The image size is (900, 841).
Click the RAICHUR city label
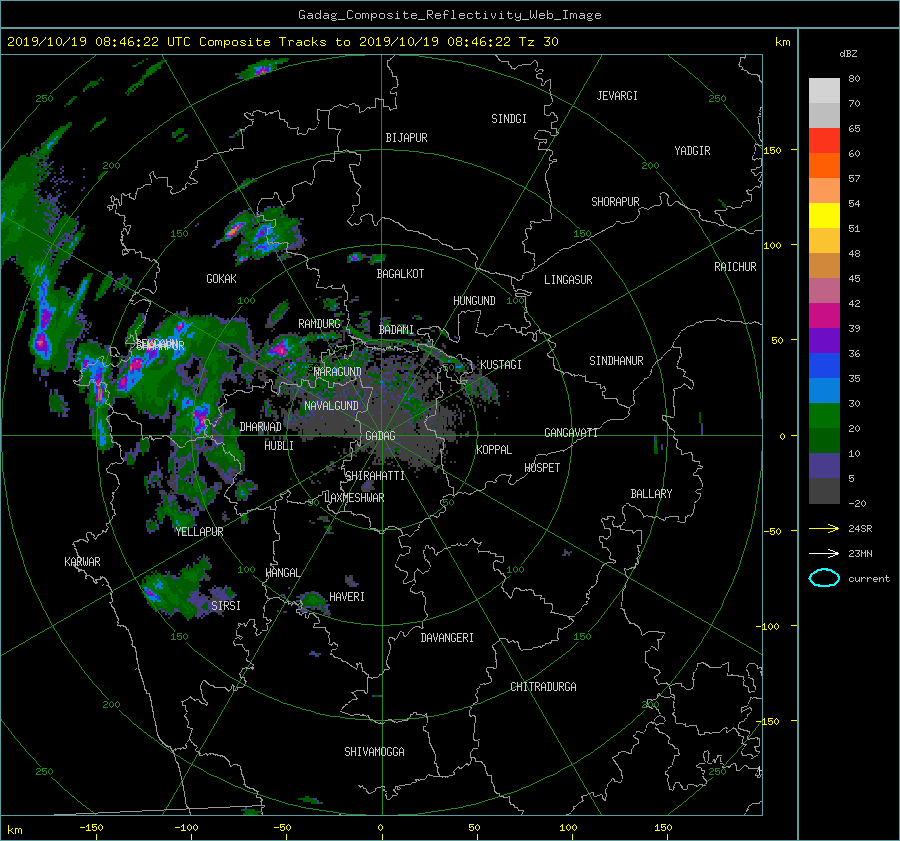click(735, 267)
